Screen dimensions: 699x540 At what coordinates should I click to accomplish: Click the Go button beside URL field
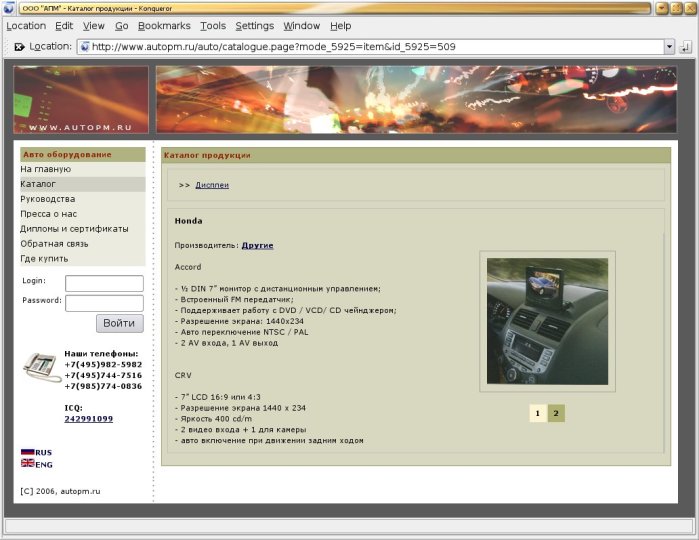[687, 46]
